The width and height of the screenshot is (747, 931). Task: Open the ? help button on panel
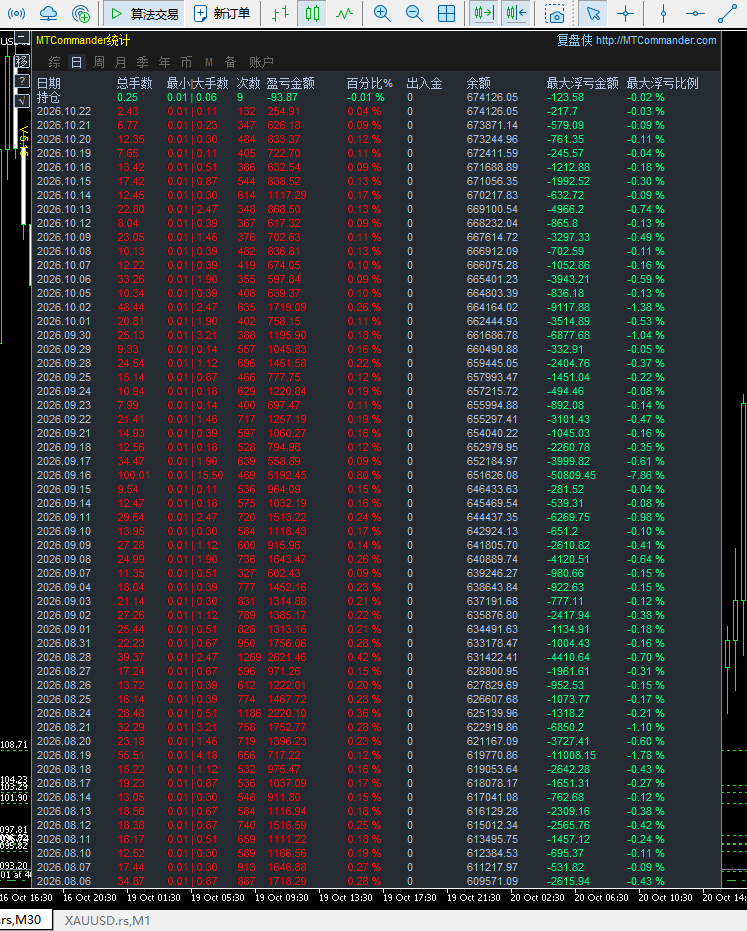(x=22, y=81)
